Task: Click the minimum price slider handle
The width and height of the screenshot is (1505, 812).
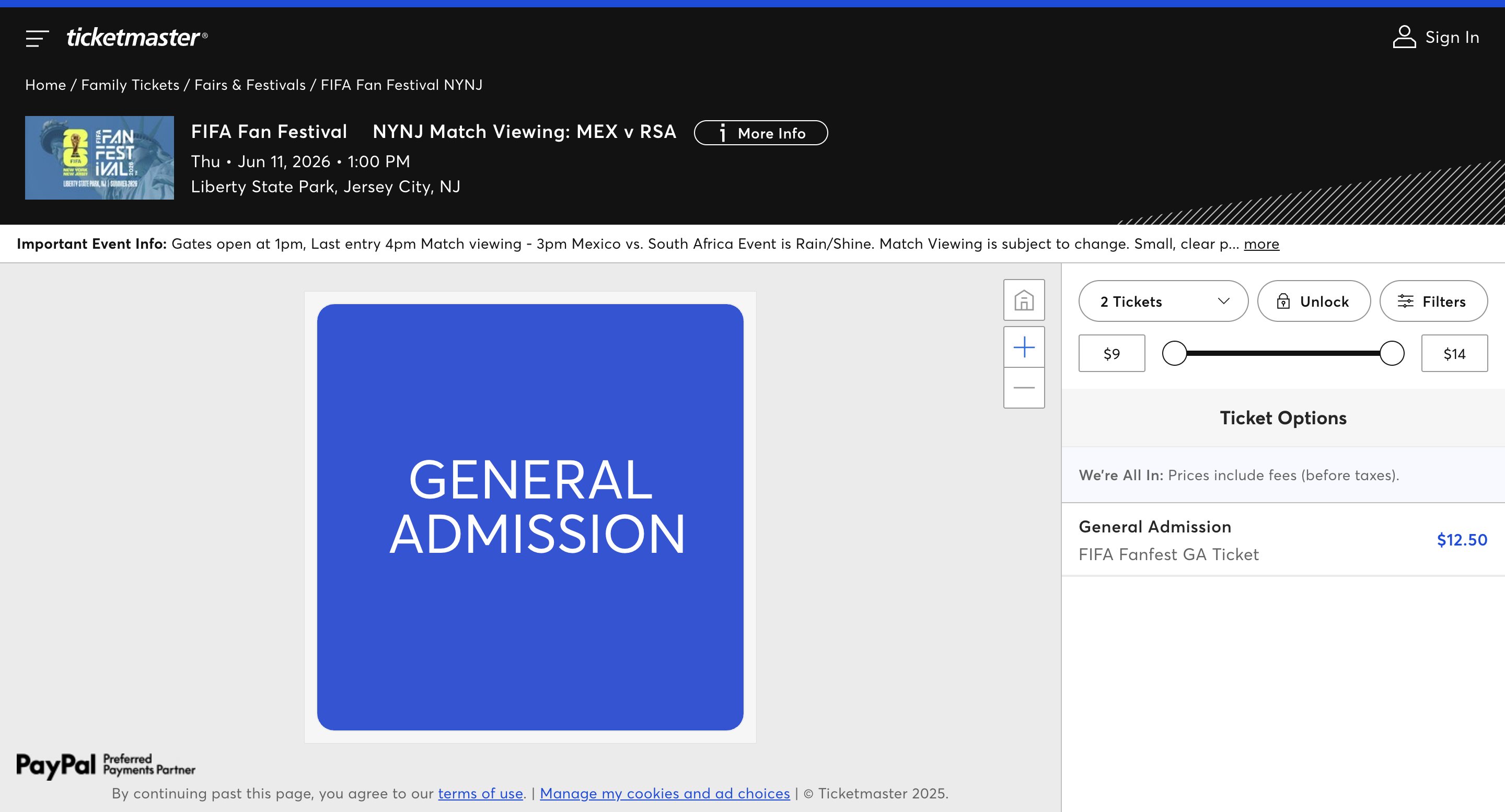Action: [x=1174, y=353]
